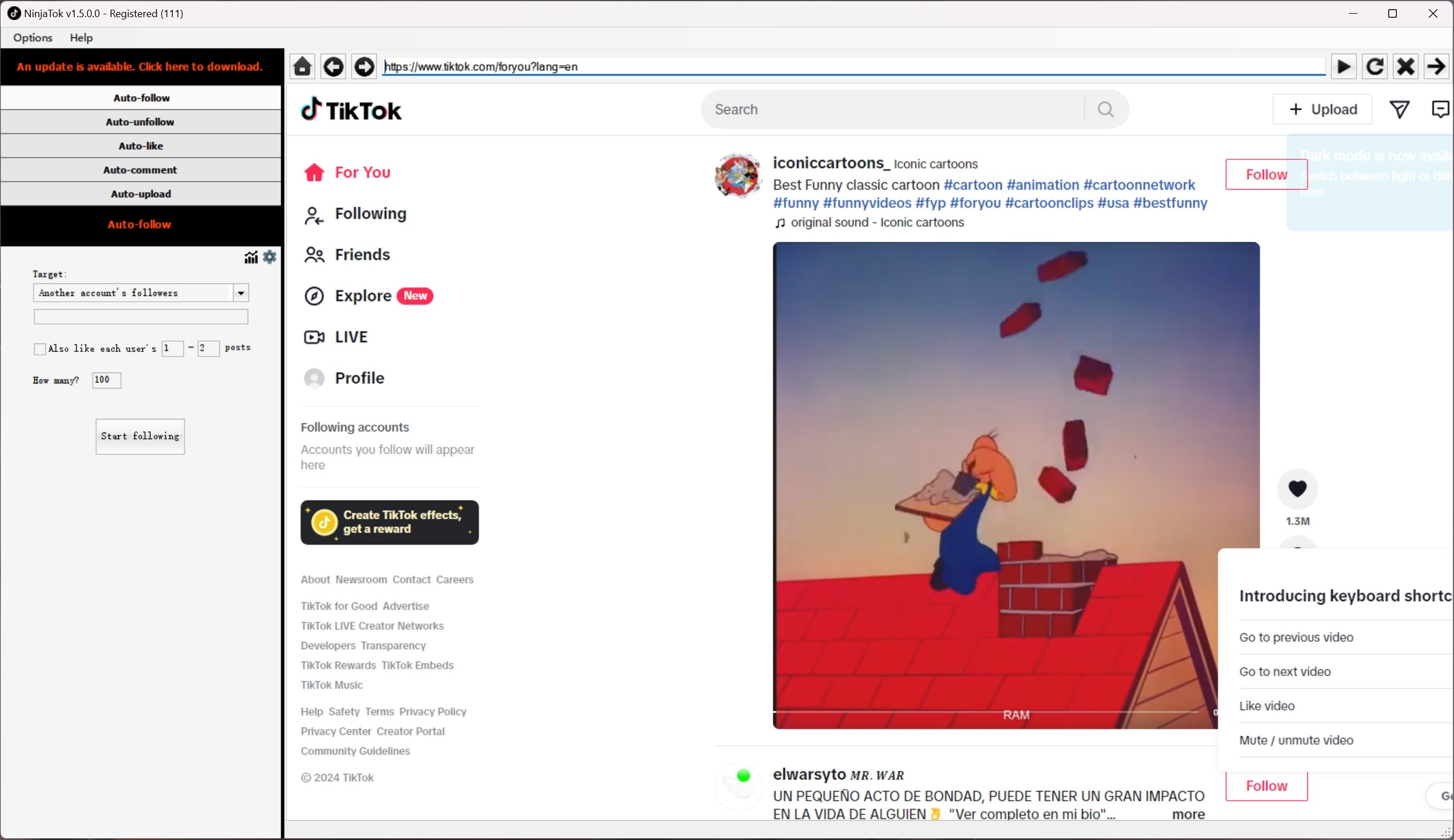Click the iconiccartoons_ username

tap(831, 163)
